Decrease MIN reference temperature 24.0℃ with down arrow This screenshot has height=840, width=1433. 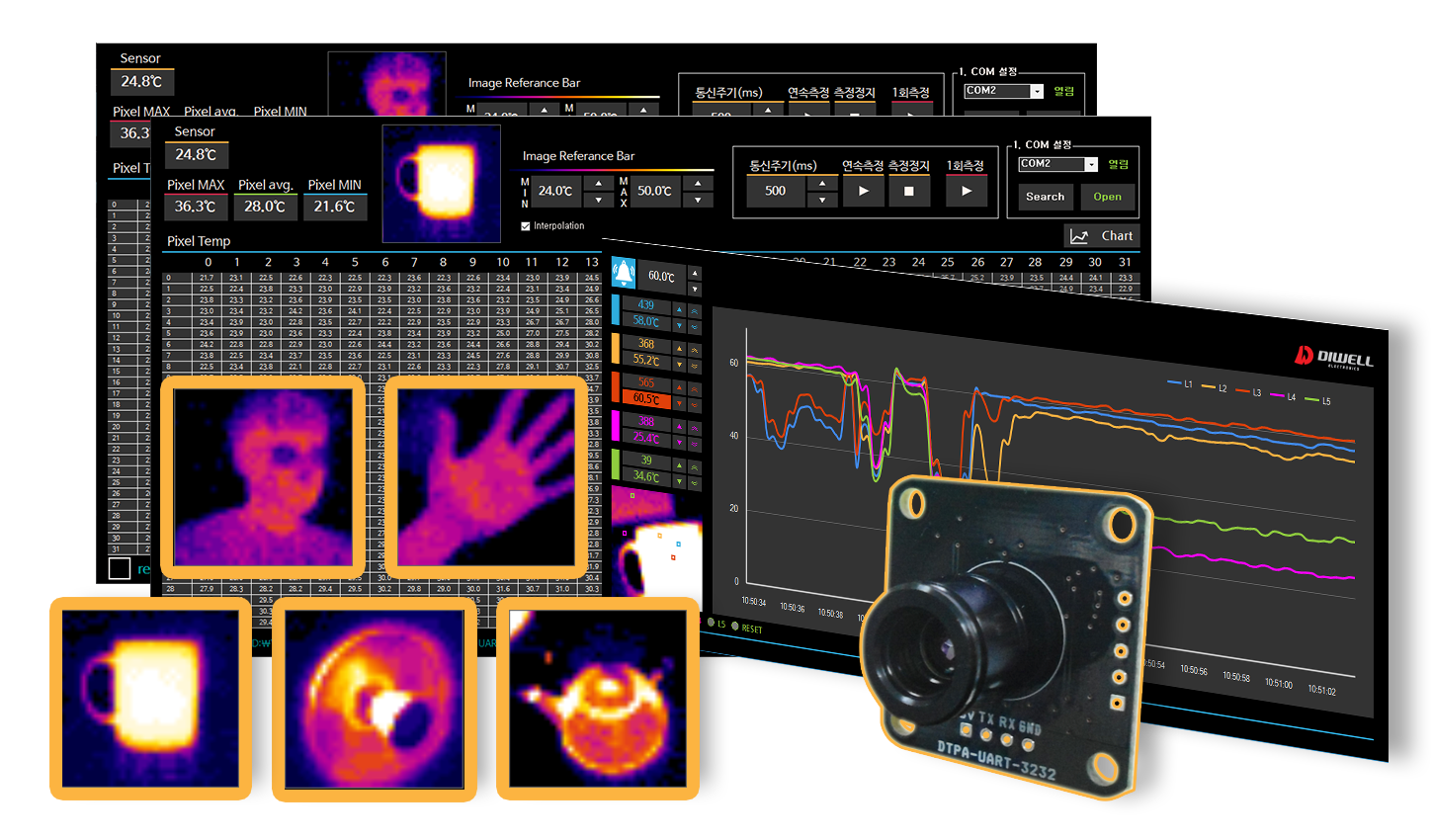point(599,200)
